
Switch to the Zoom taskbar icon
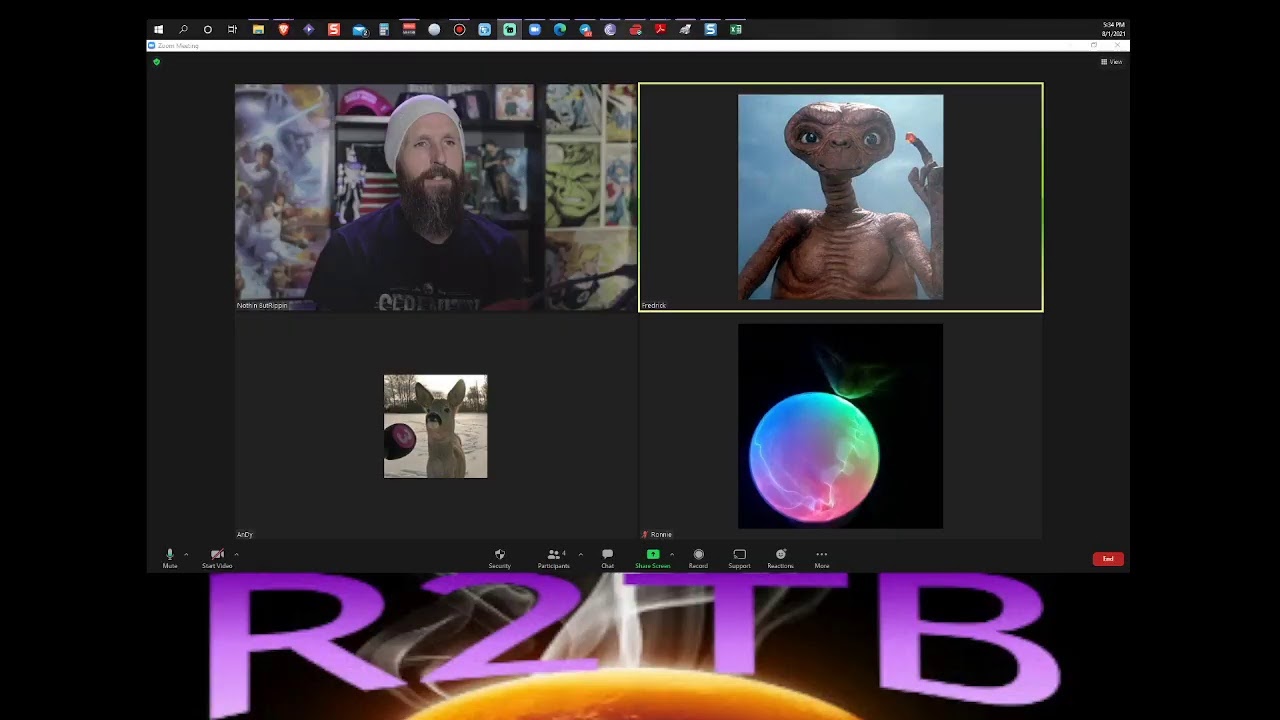pyautogui.click(x=535, y=30)
